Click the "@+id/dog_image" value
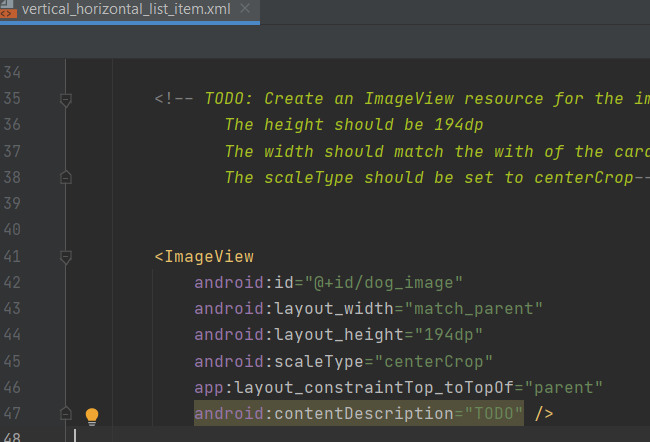This screenshot has height=442, width=650. (x=383, y=283)
